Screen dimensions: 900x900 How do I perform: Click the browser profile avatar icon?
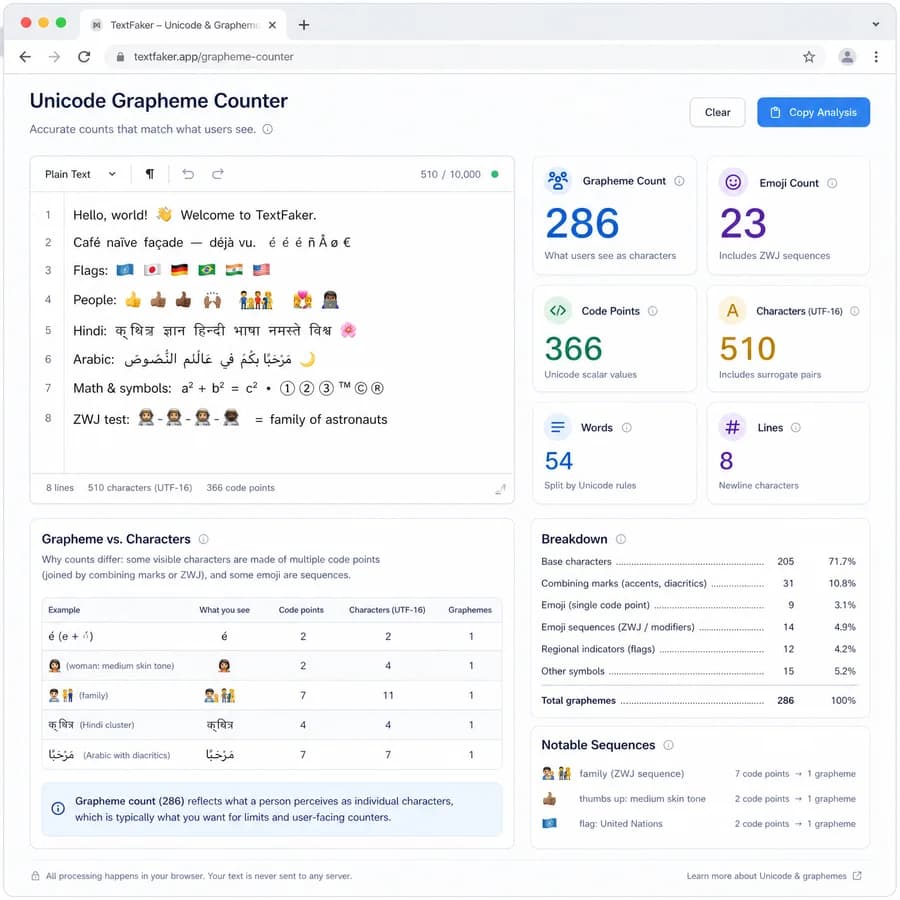(x=847, y=57)
